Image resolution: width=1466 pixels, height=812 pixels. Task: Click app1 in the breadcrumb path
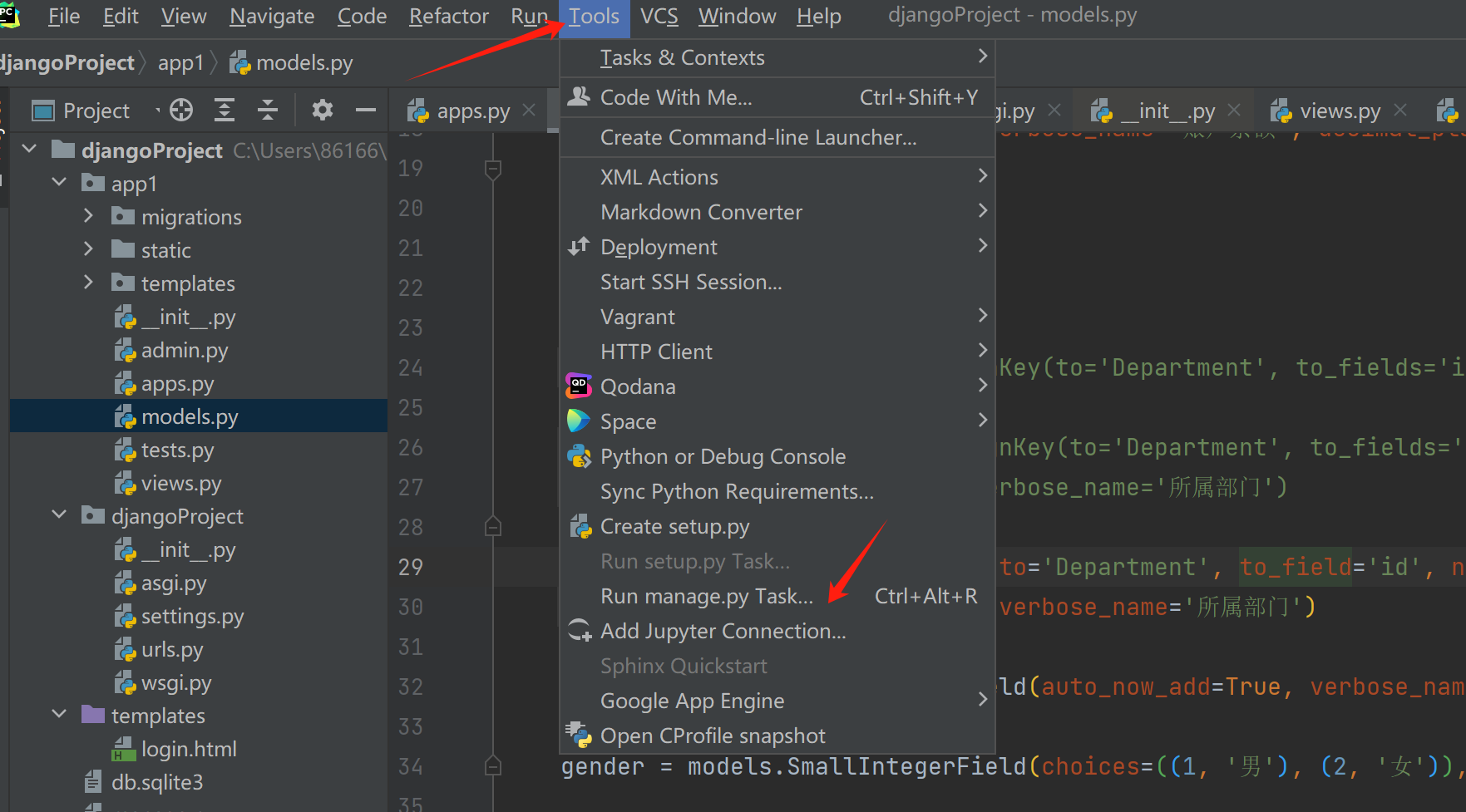pyautogui.click(x=180, y=63)
